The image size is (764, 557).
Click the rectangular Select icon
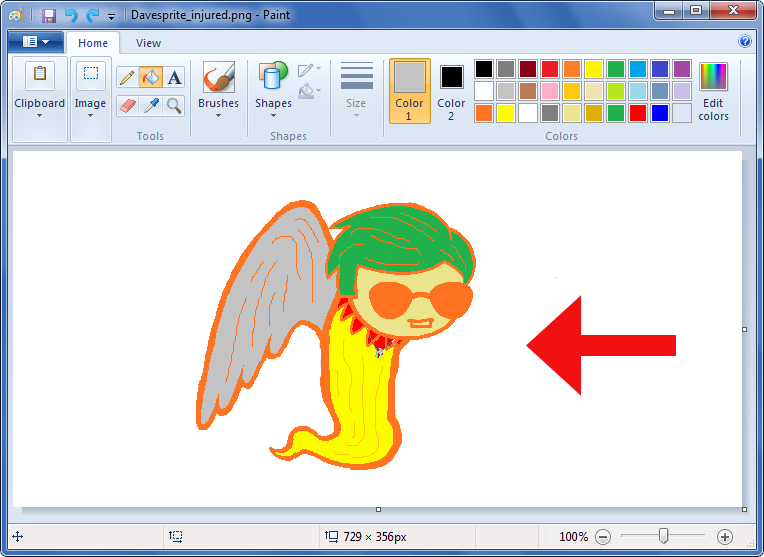pyautogui.click(x=91, y=75)
